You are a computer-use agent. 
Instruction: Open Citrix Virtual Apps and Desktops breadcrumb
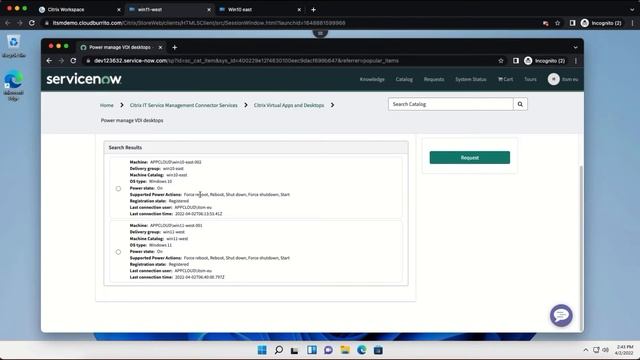coord(289,105)
